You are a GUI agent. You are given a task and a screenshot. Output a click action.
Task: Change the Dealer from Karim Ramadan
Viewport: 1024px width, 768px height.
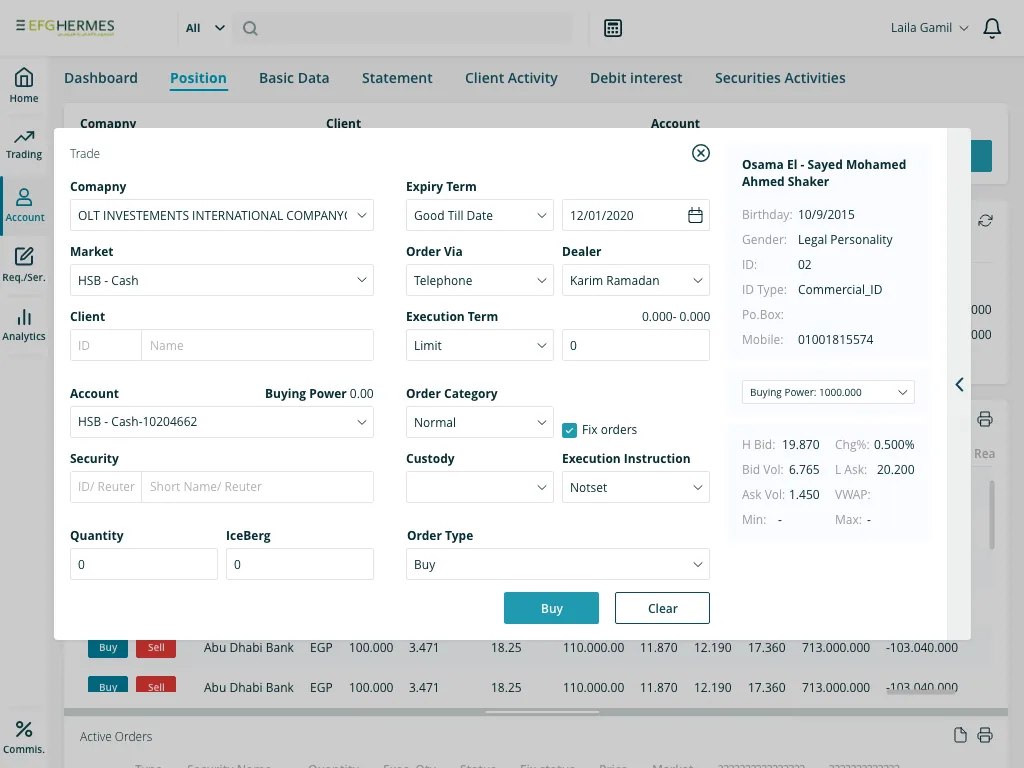pos(636,280)
